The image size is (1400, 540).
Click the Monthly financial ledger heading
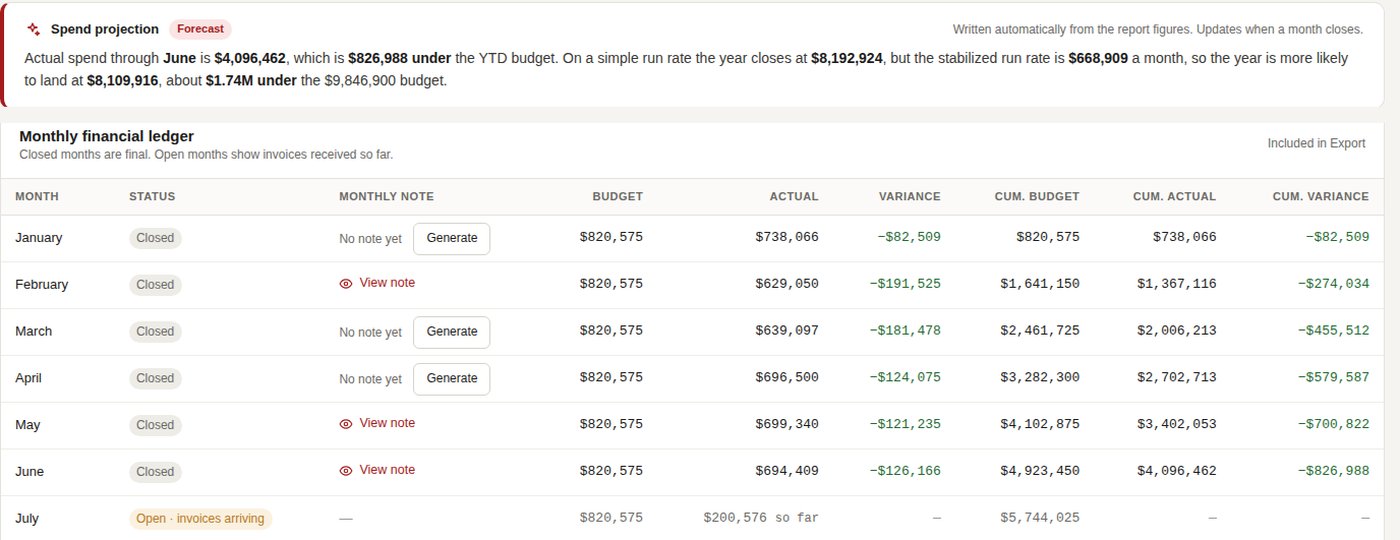(106, 136)
